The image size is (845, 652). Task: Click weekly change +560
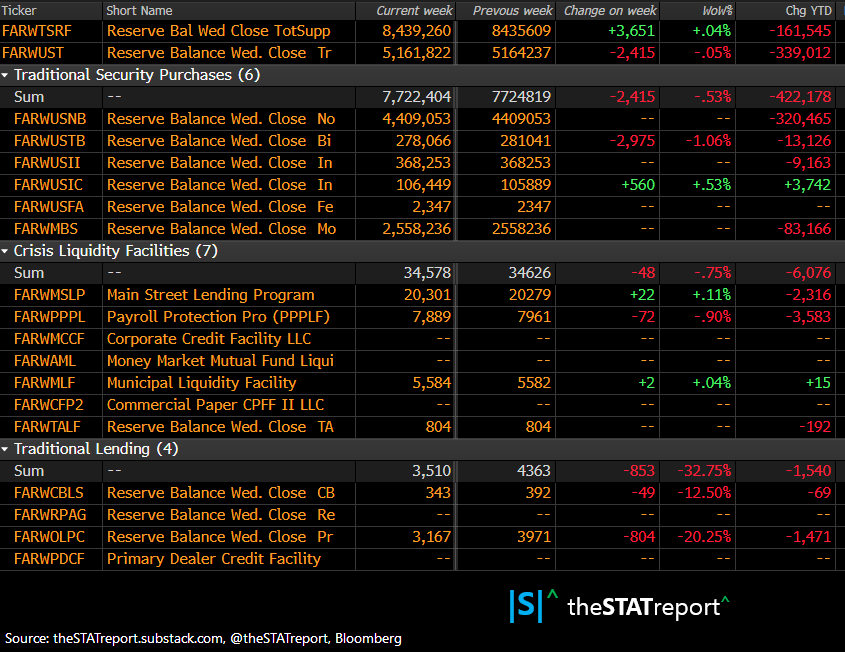pyautogui.click(x=638, y=185)
